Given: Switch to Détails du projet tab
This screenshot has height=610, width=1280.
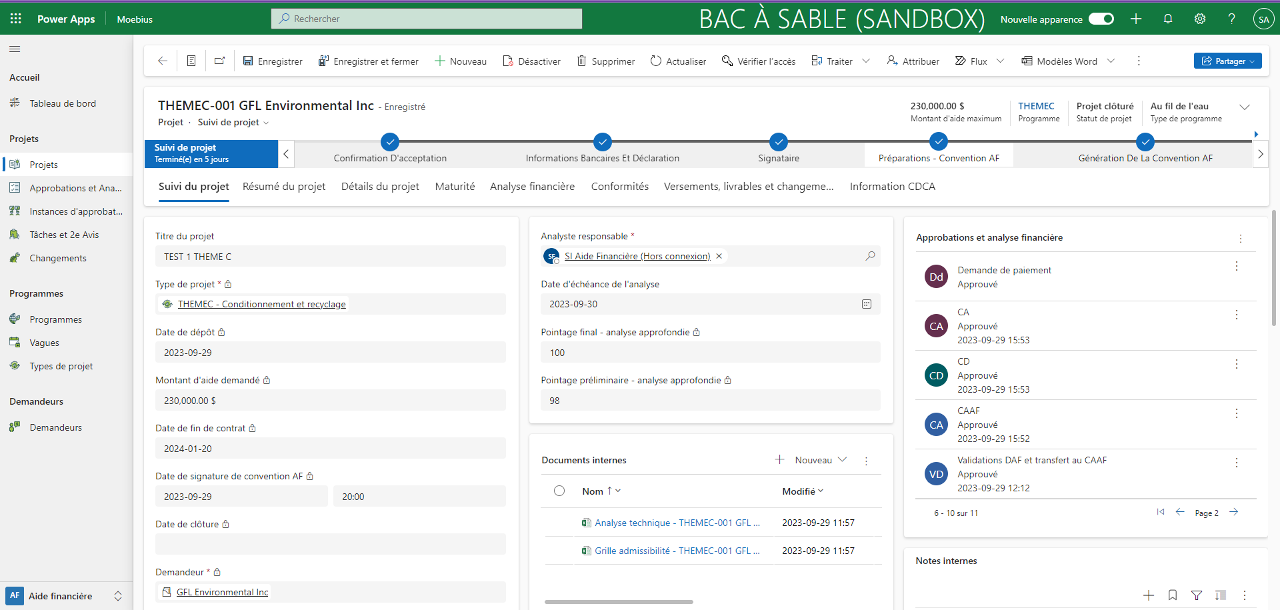Looking at the screenshot, I should coord(380,186).
